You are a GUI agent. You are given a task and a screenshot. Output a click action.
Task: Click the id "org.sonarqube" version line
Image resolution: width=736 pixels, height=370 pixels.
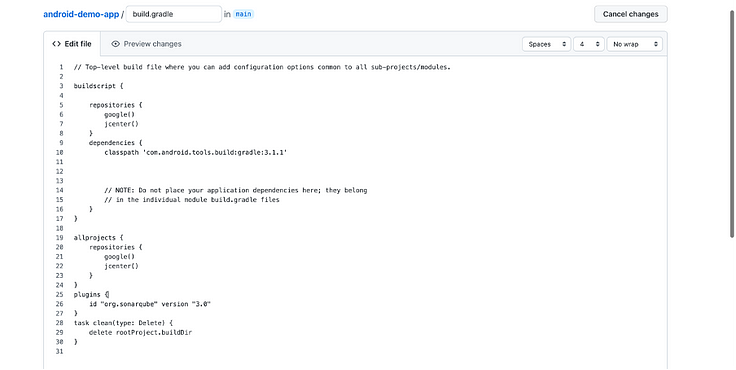(x=150, y=304)
